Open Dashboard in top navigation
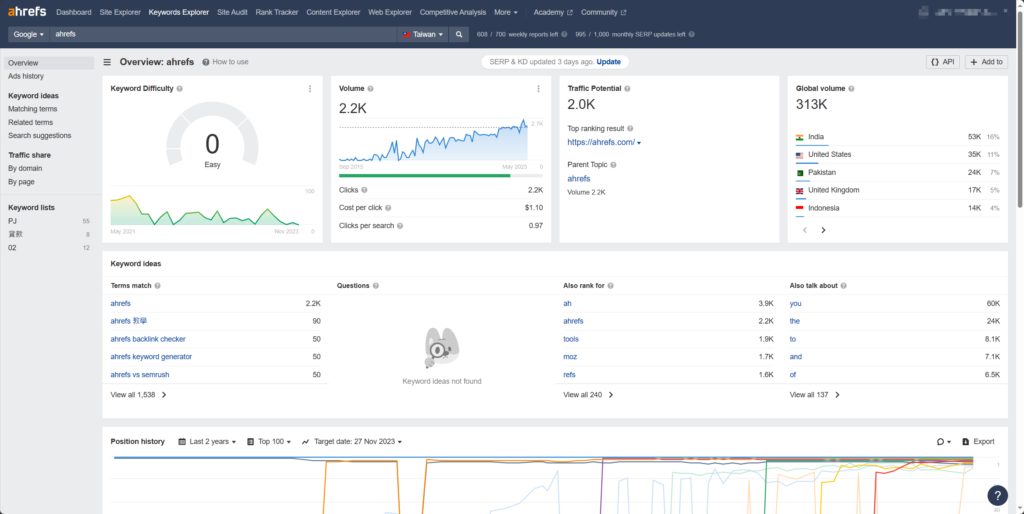The height and width of the screenshot is (514, 1024). [74, 12]
